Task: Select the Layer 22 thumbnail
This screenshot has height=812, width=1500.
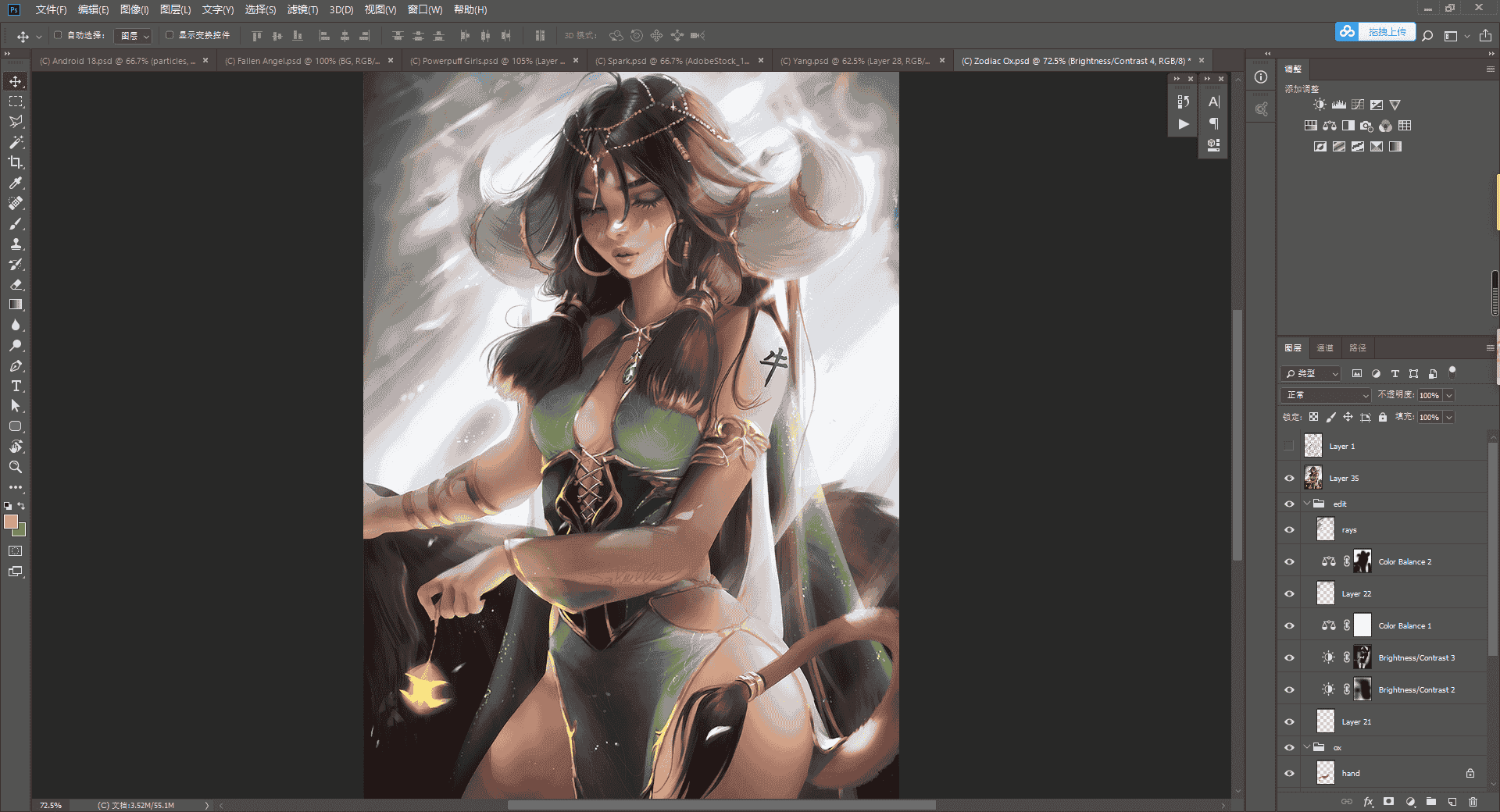Action: tap(1326, 593)
